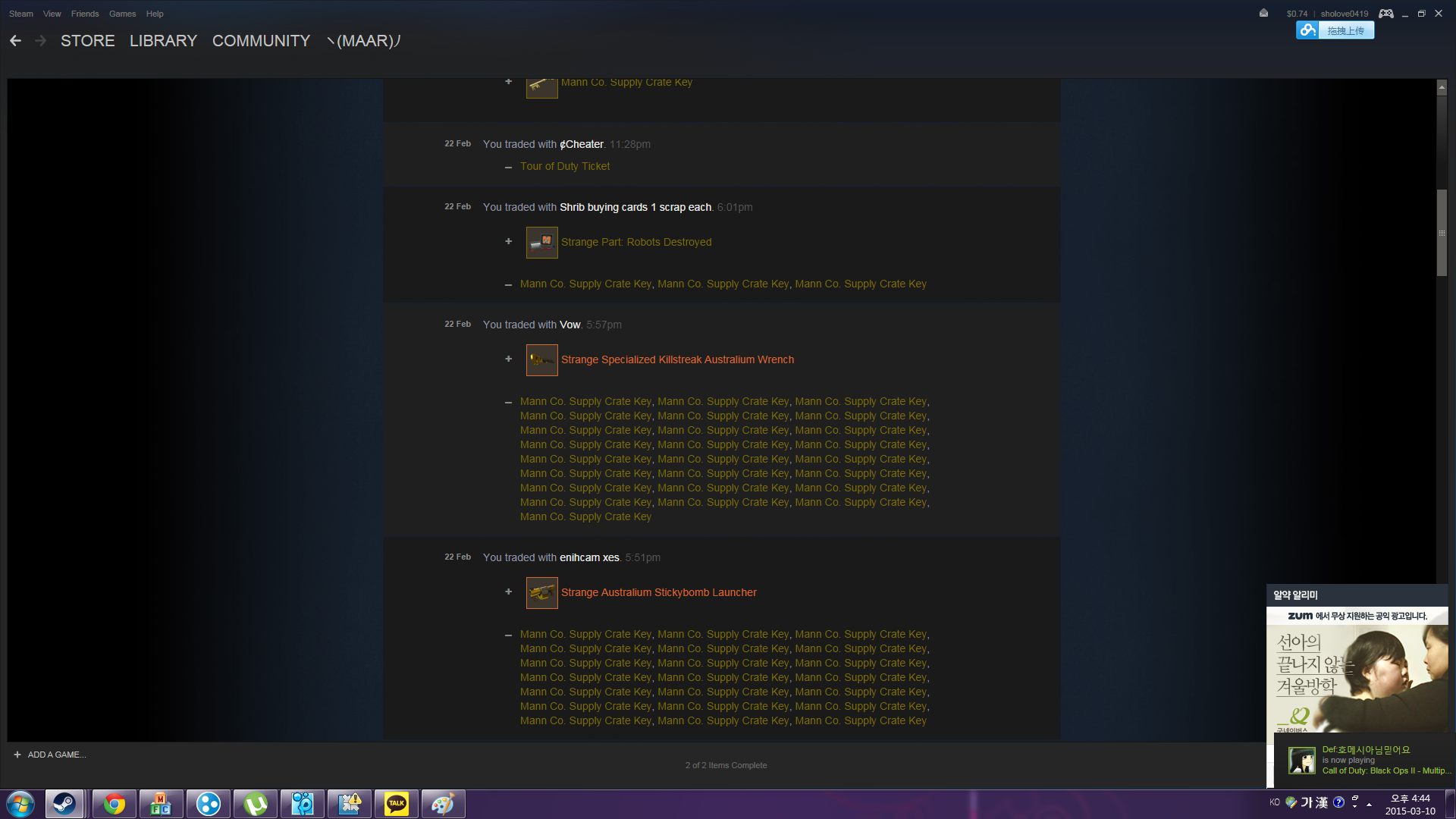Open KakaoTalk from the taskbar

coord(396,804)
